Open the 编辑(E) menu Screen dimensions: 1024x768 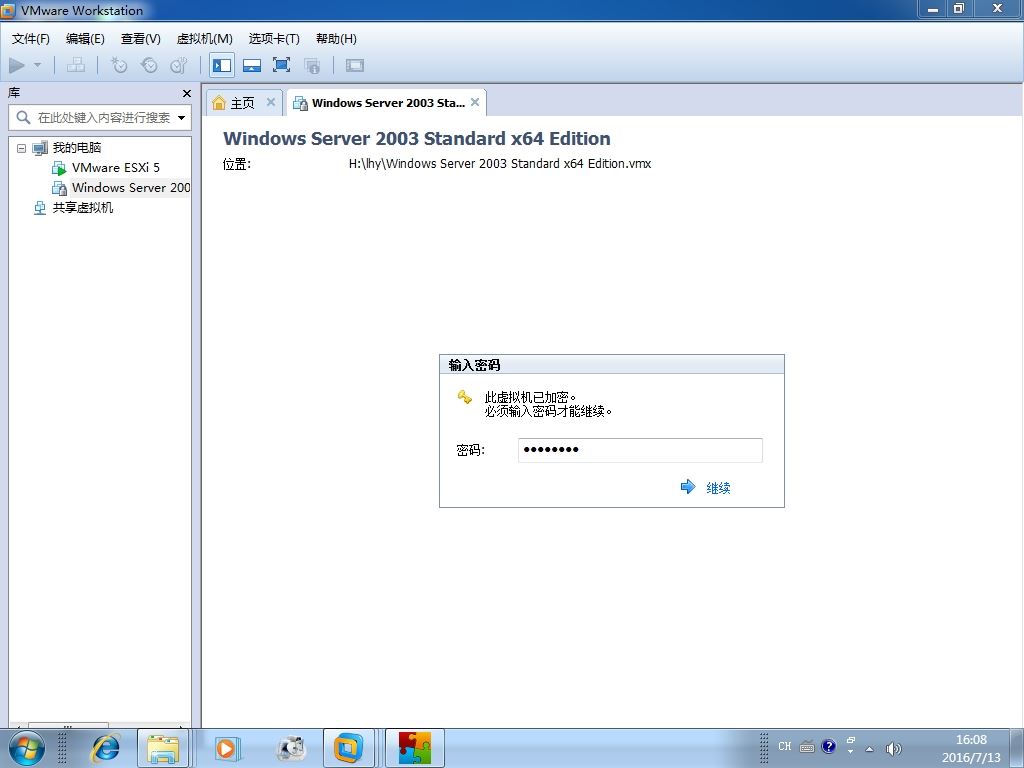point(85,39)
